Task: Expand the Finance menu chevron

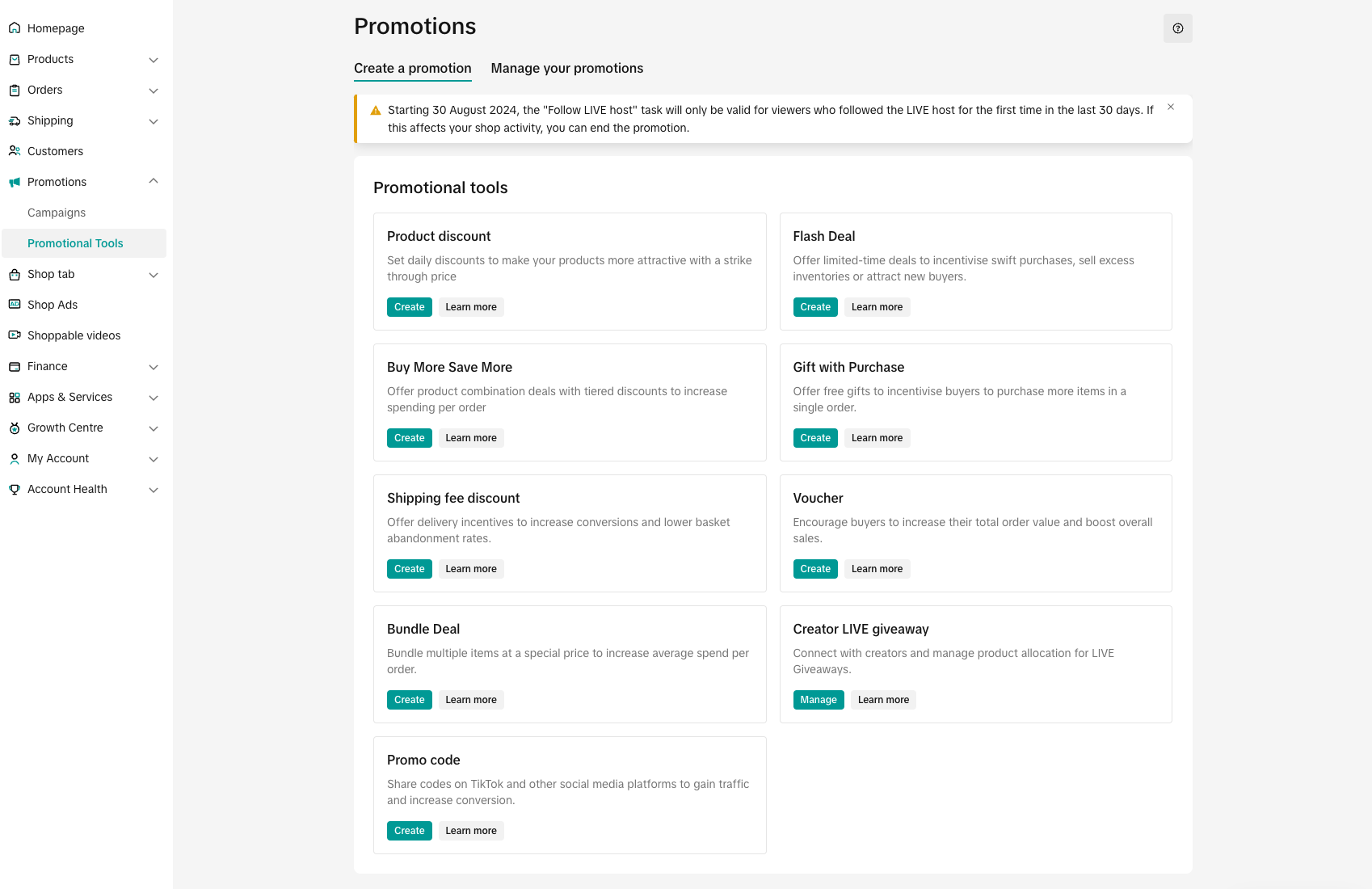Action: point(154,367)
